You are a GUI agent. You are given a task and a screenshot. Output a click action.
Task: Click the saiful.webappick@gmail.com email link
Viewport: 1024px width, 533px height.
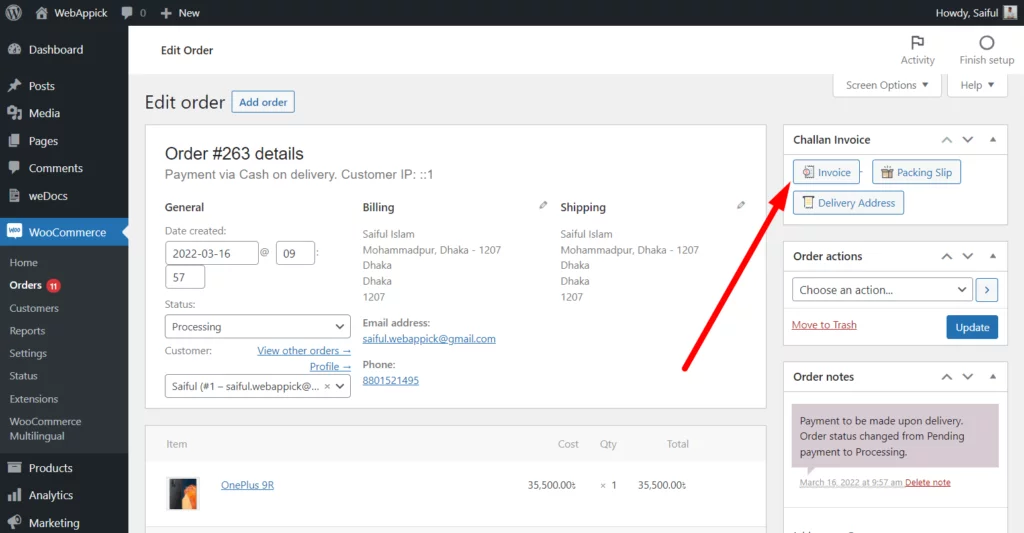[x=429, y=338]
